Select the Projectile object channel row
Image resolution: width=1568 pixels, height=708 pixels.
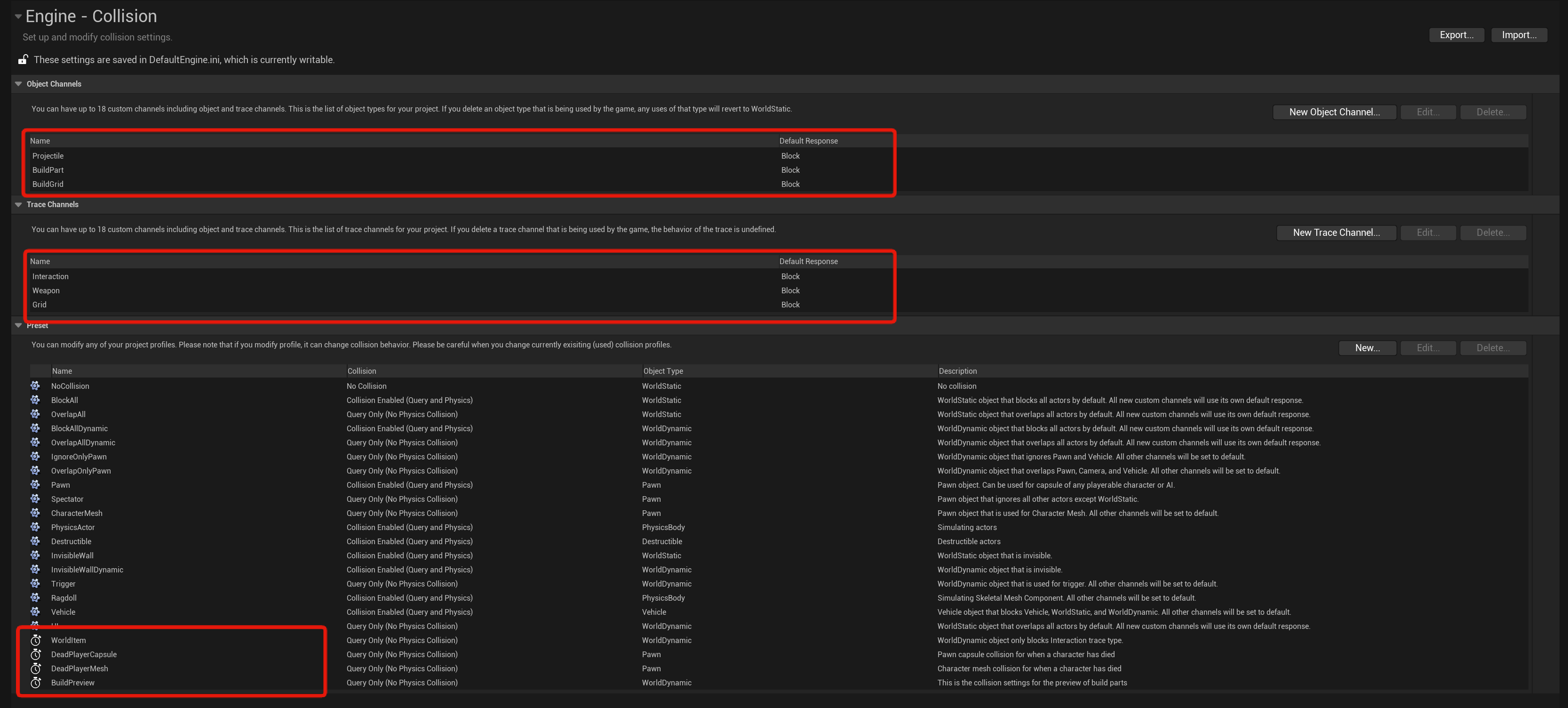pyautogui.click(x=48, y=156)
